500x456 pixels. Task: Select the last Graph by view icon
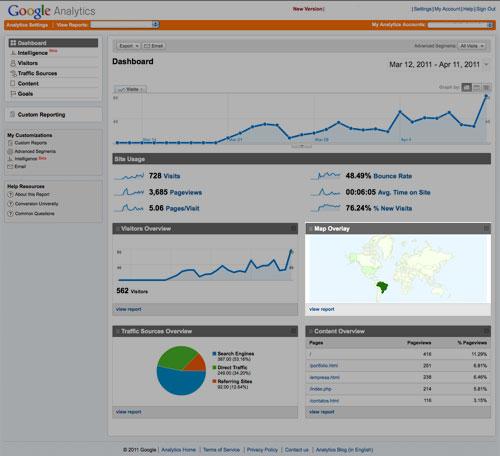coord(487,87)
